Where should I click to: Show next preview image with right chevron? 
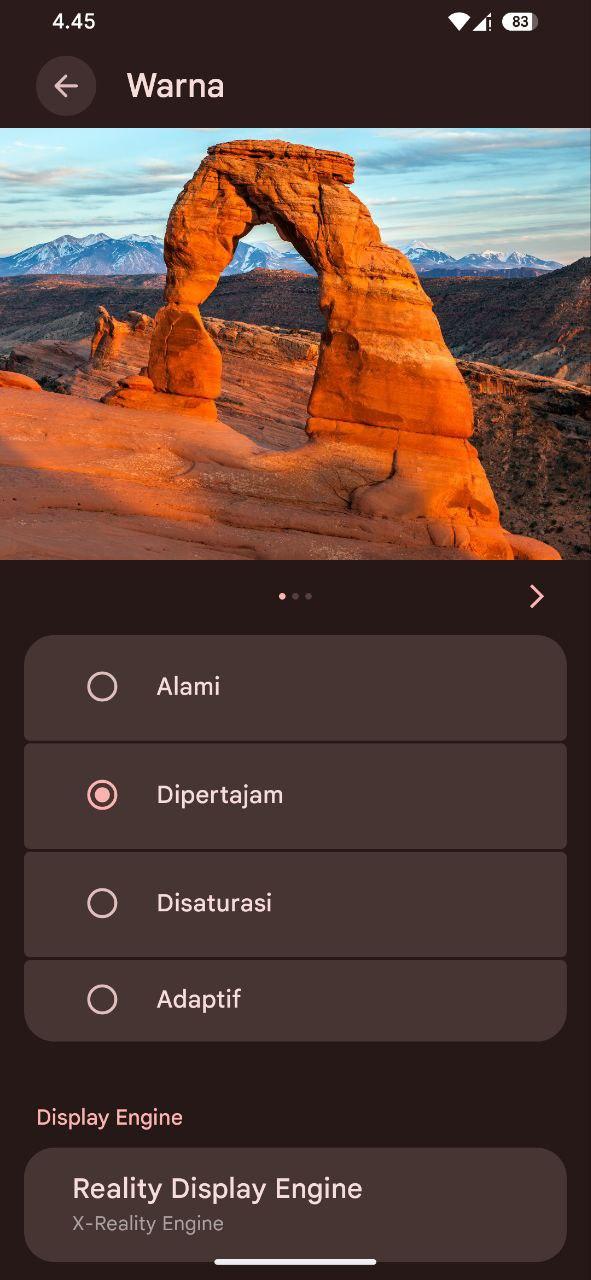click(537, 597)
